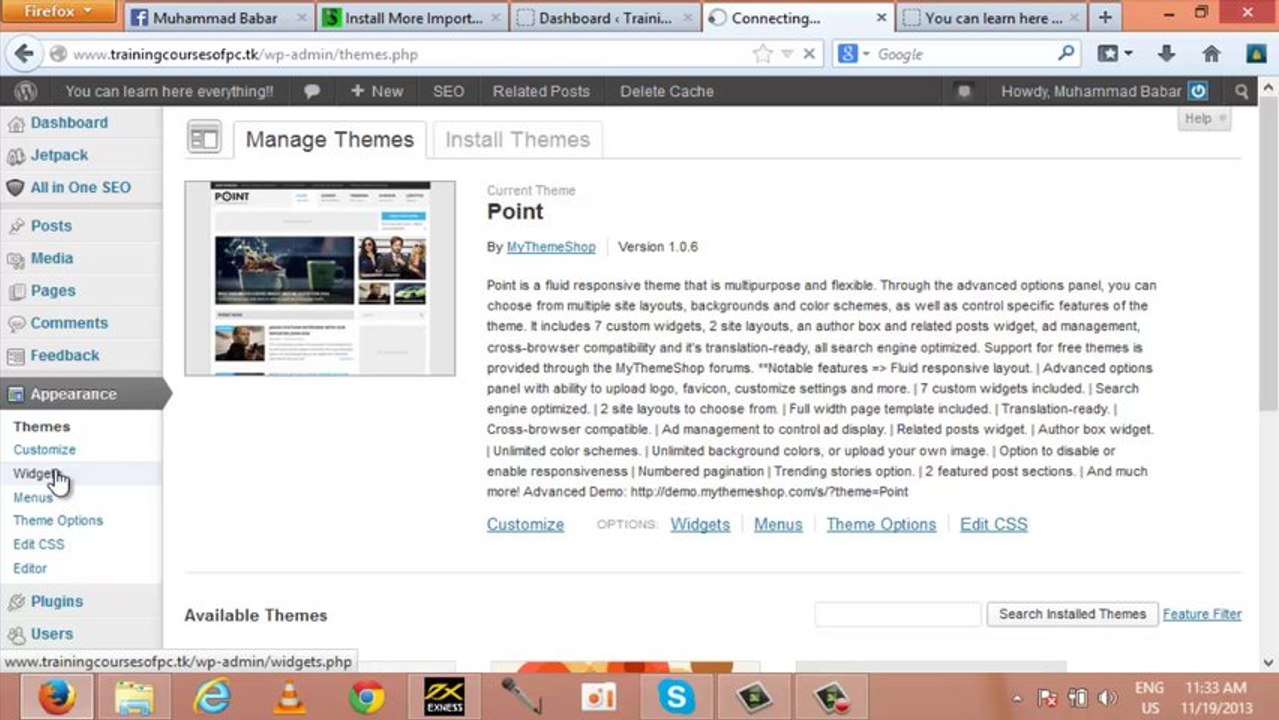Open Google Chrome from taskbar
This screenshot has width=1279, height=720.
(x=367, y=696)
